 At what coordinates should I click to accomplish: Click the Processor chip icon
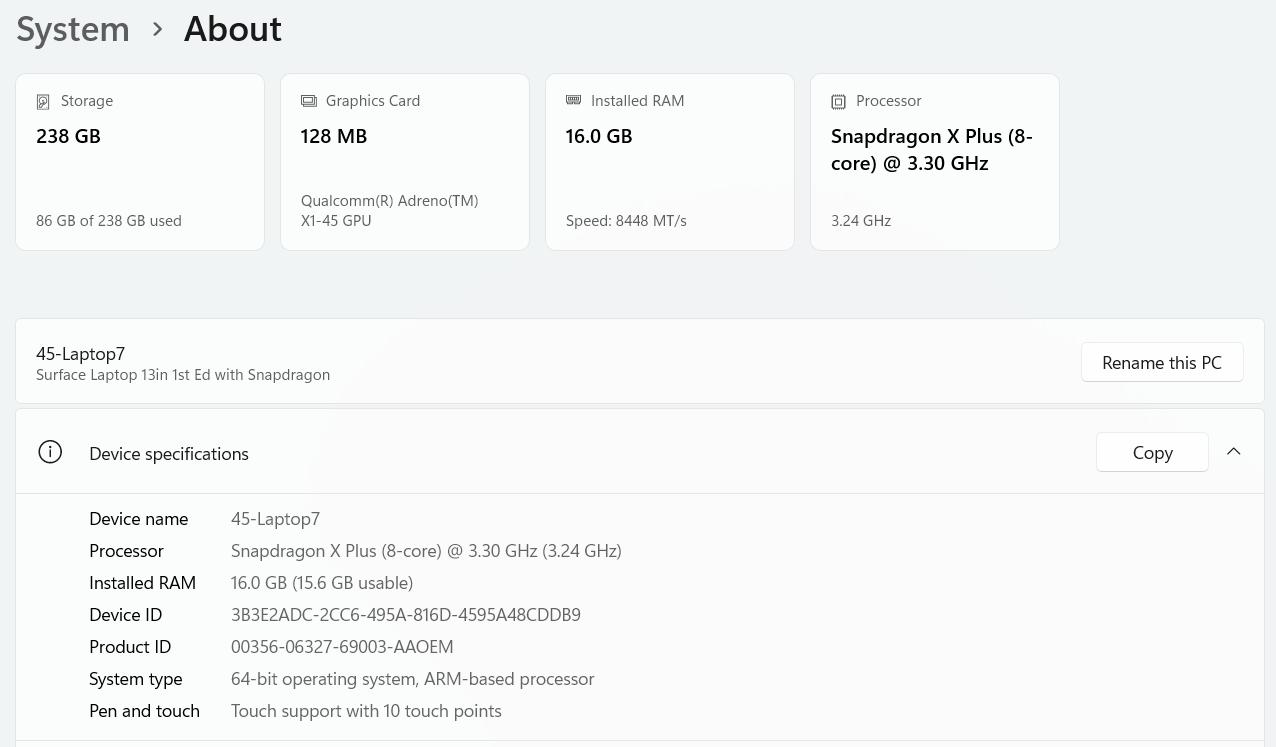pos(838,102)
